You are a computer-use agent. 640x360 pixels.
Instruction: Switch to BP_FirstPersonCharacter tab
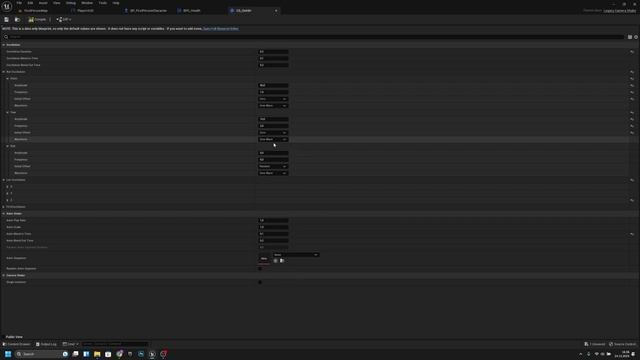[x=148, y=11]
